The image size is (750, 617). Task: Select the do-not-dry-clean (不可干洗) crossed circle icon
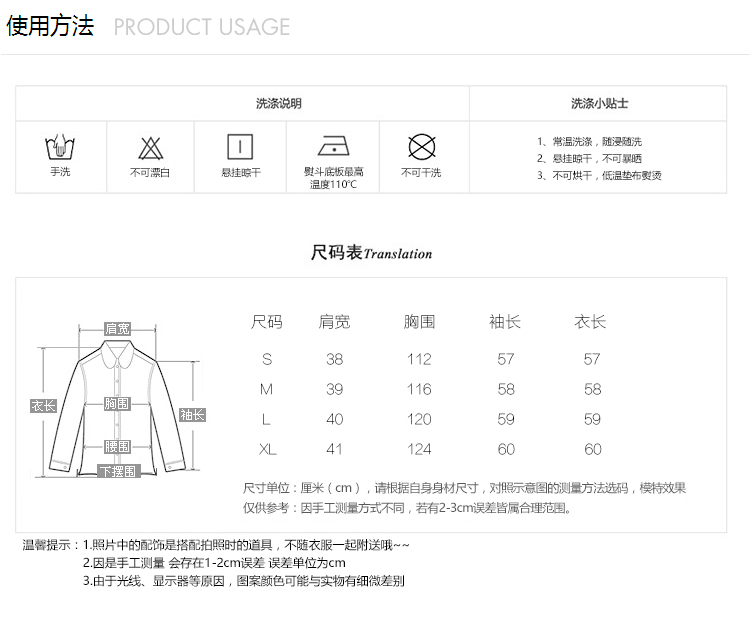pos(421,148)
